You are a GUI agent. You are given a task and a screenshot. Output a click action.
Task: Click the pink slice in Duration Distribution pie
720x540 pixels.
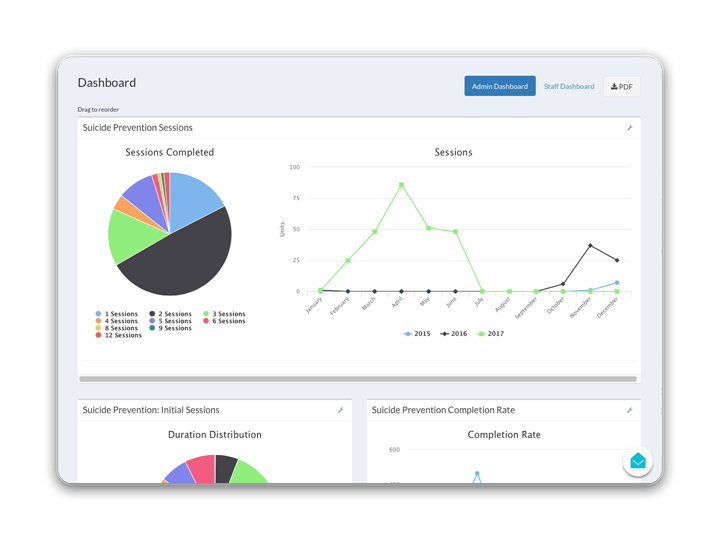(202, 468)
